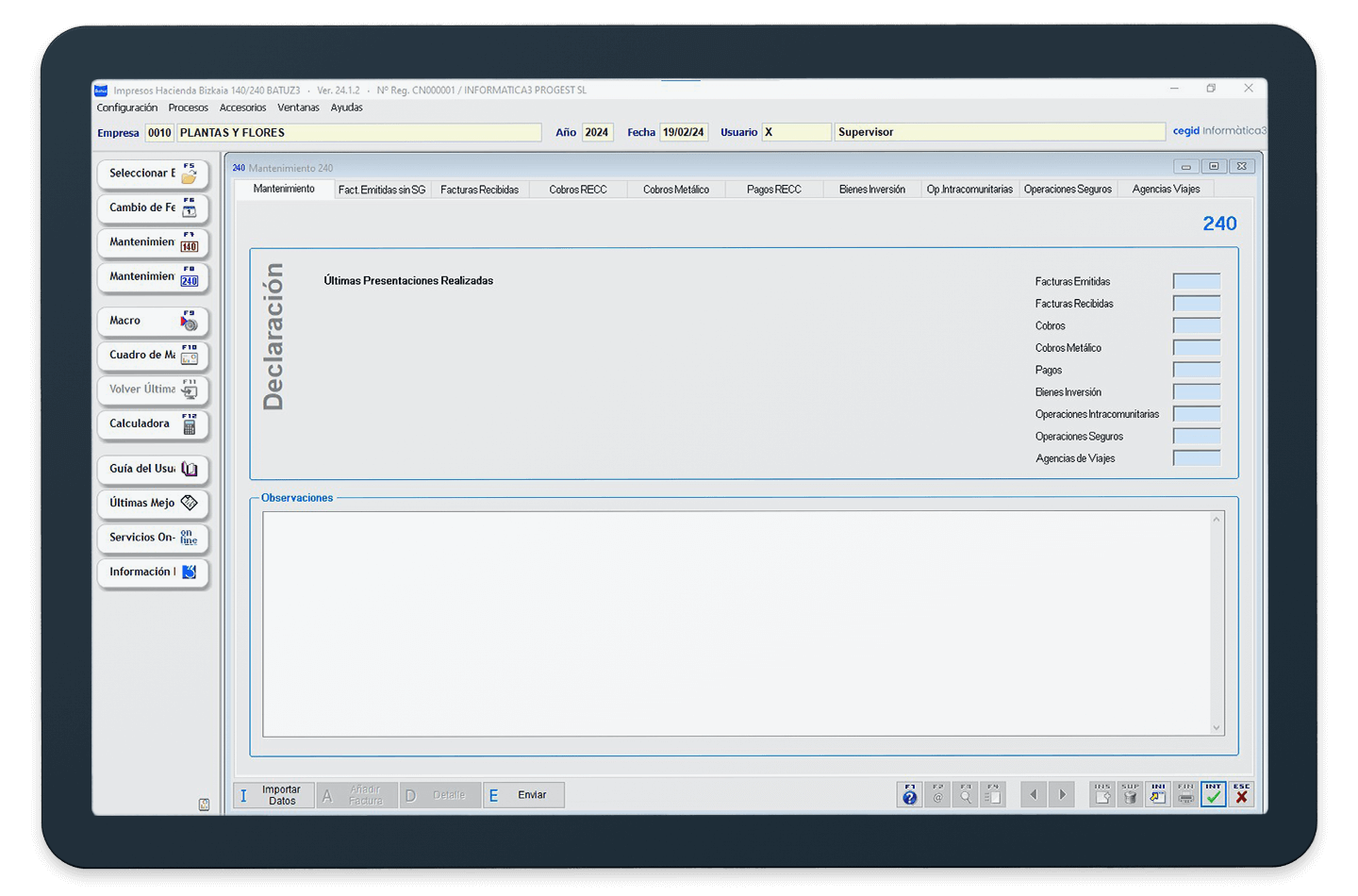The width and height of the screenshot is (1358, 896).
Task: Open Servicios On-line sidebar button
Action: point(153,538)
